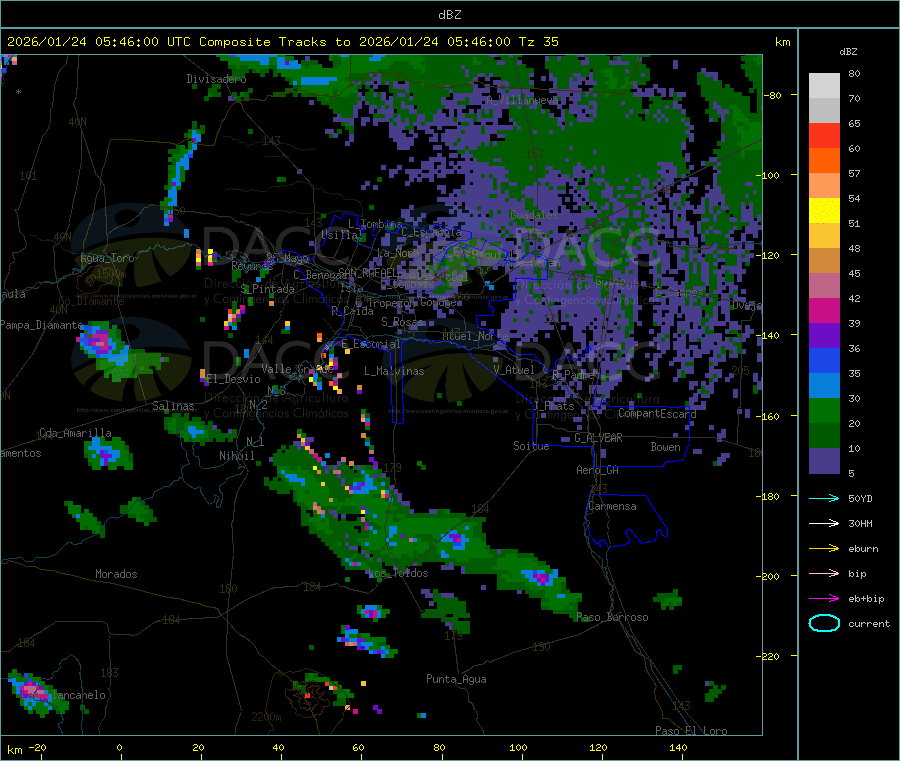Click the 'Punta_Agua' place label
Viewport: 900px width, 761px height.
456,679
